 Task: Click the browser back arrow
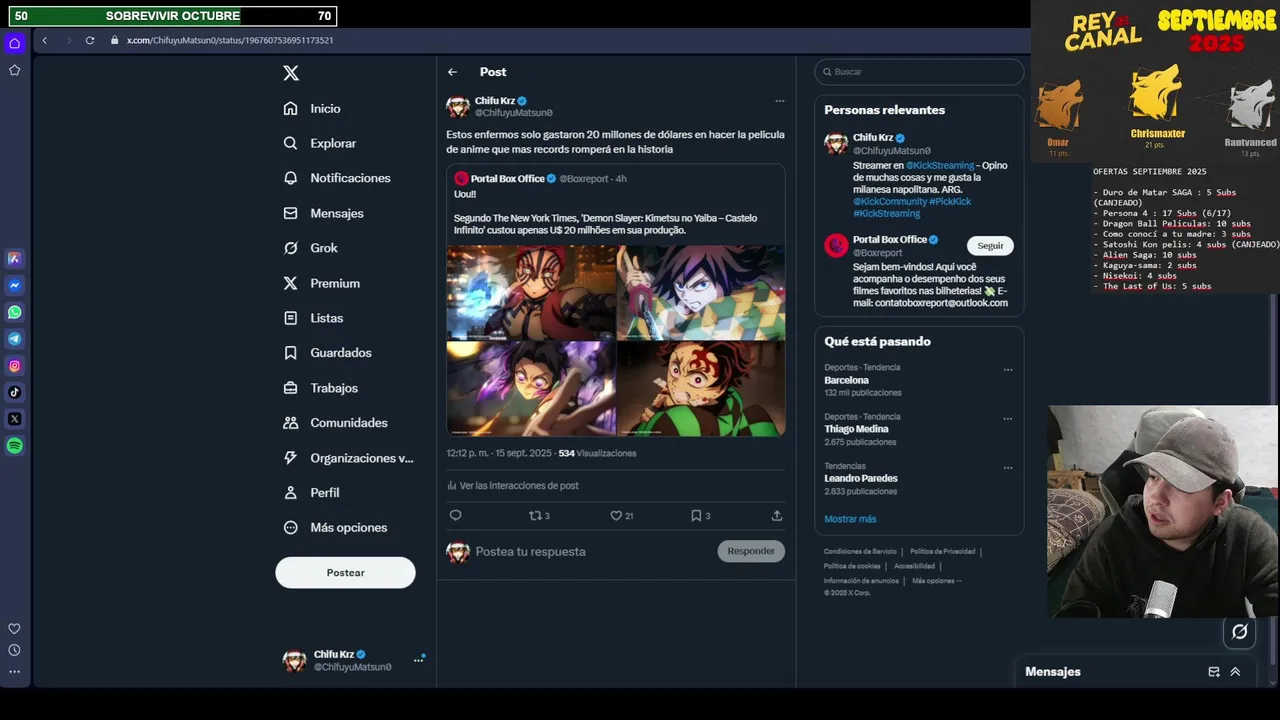pyautogui.click(x=44, y=40)
